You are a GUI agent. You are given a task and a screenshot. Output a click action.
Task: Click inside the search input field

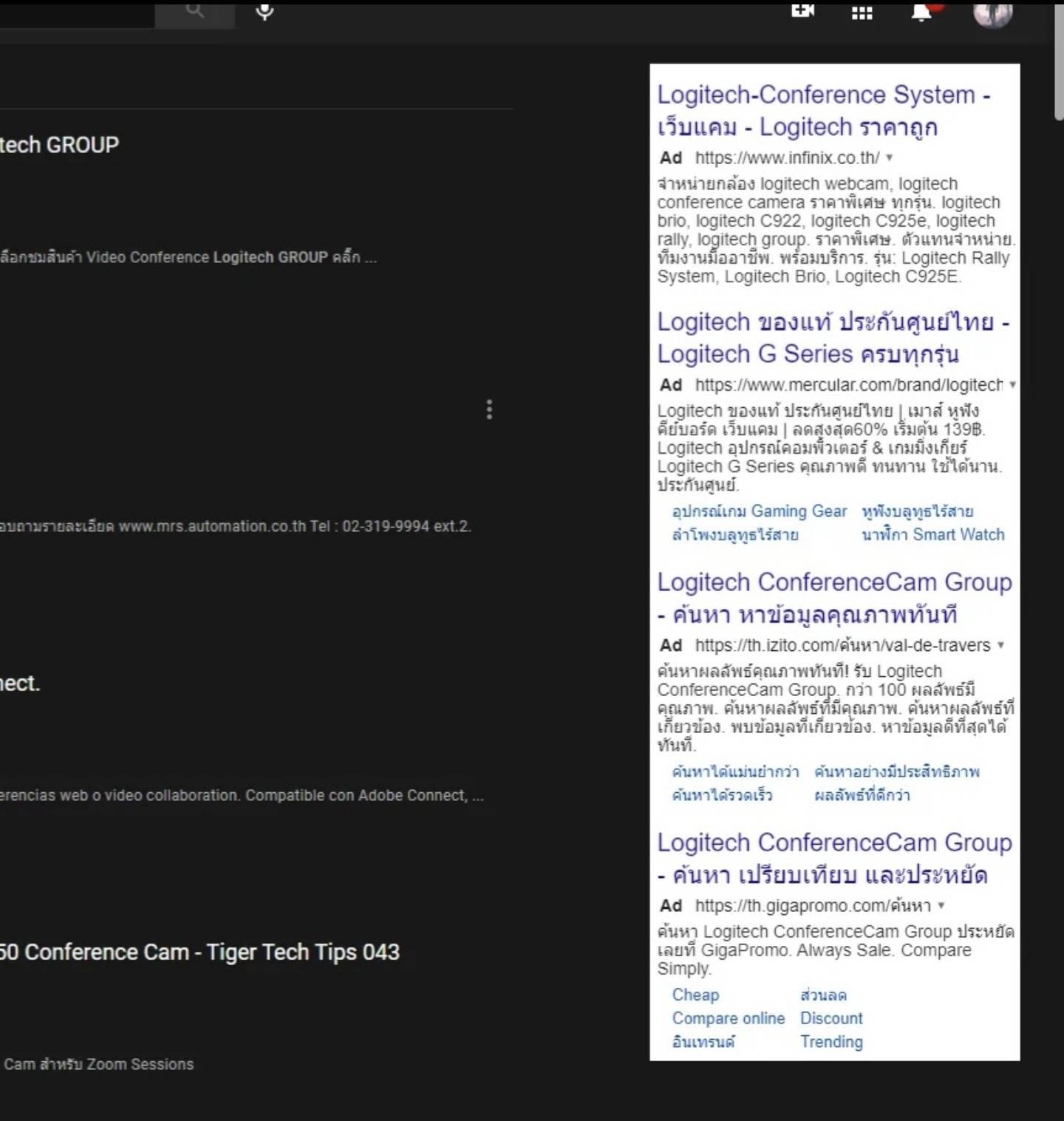[x=77, y=13]
